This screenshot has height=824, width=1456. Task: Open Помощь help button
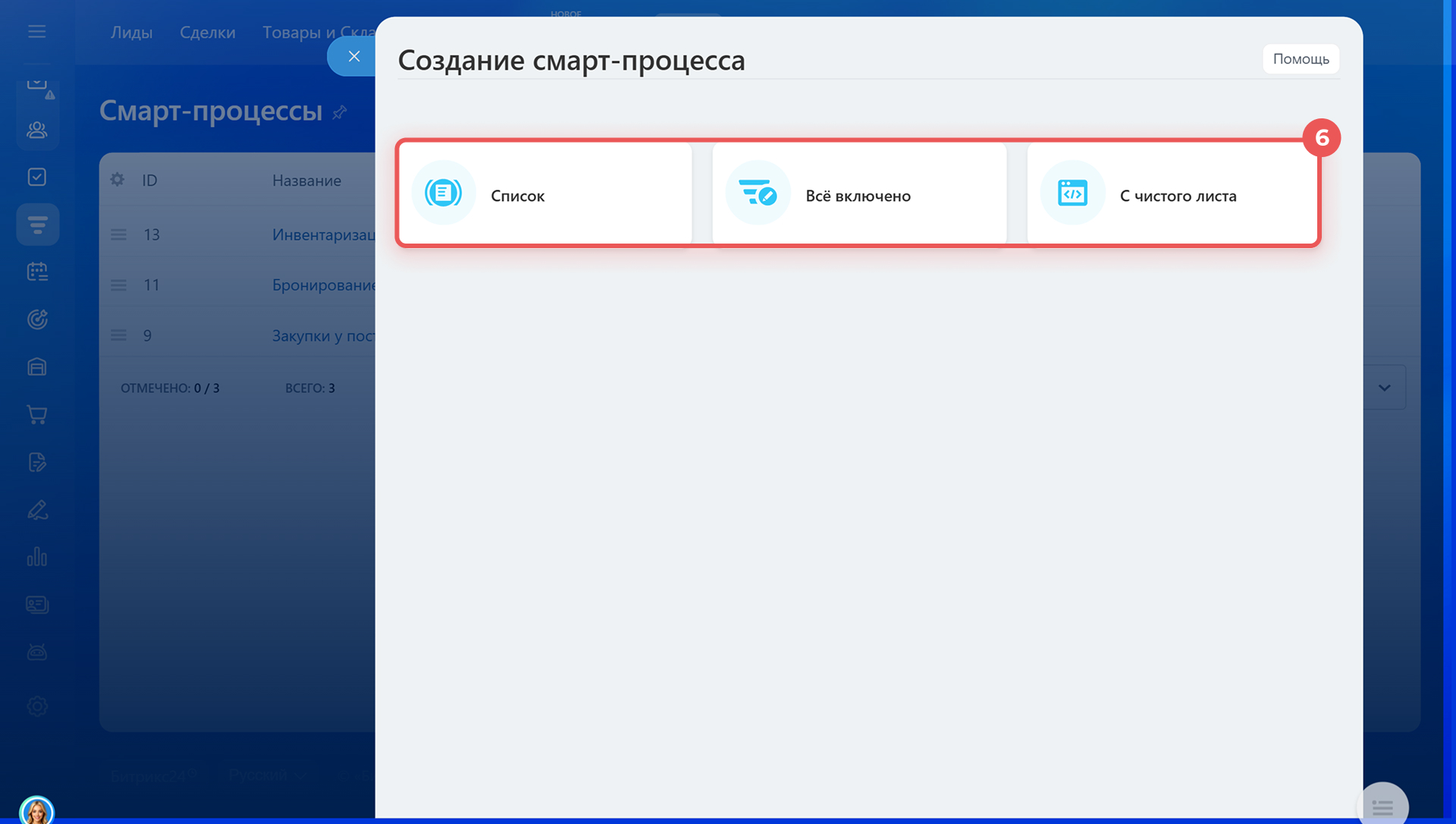1301,59
